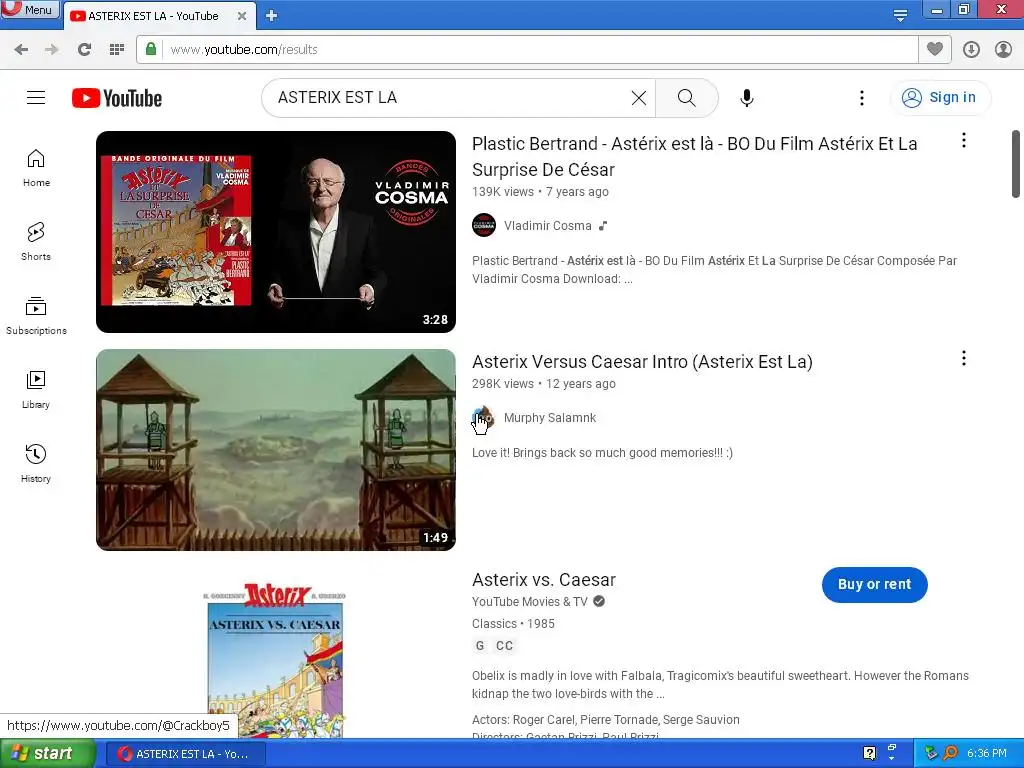Viewport: 1024px width, 768px height.
Task: Open Speed Dial grid icon
Action: [x=117, y=50]
